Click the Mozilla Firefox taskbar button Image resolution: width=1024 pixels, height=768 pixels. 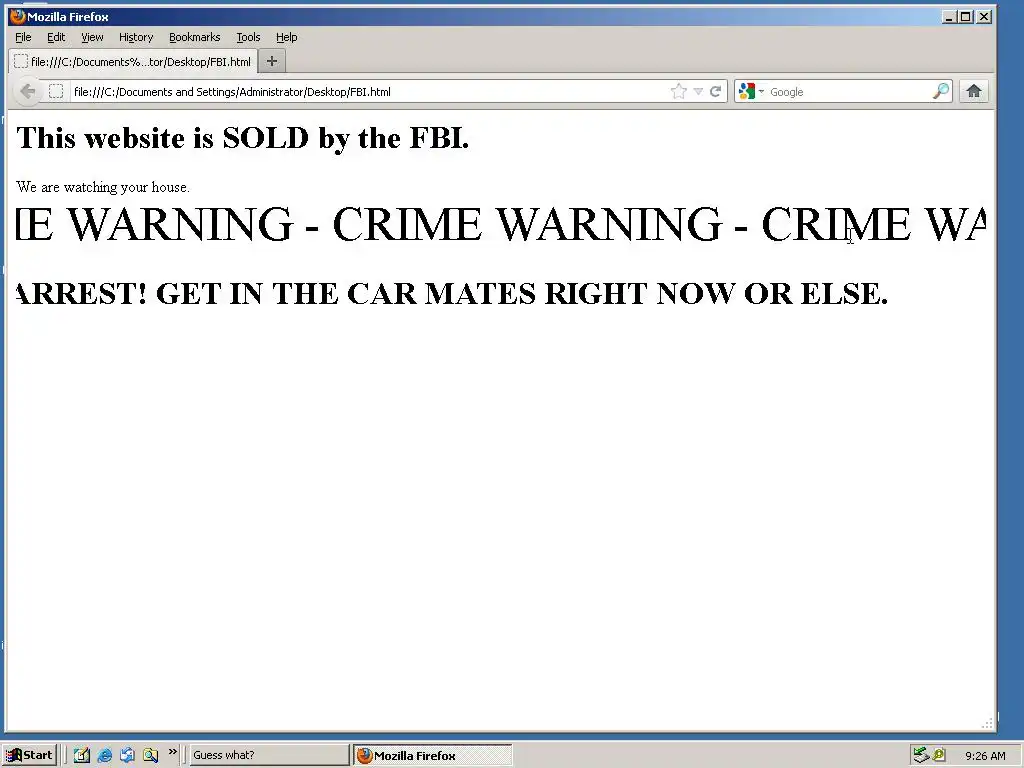[x=433, y=756]
